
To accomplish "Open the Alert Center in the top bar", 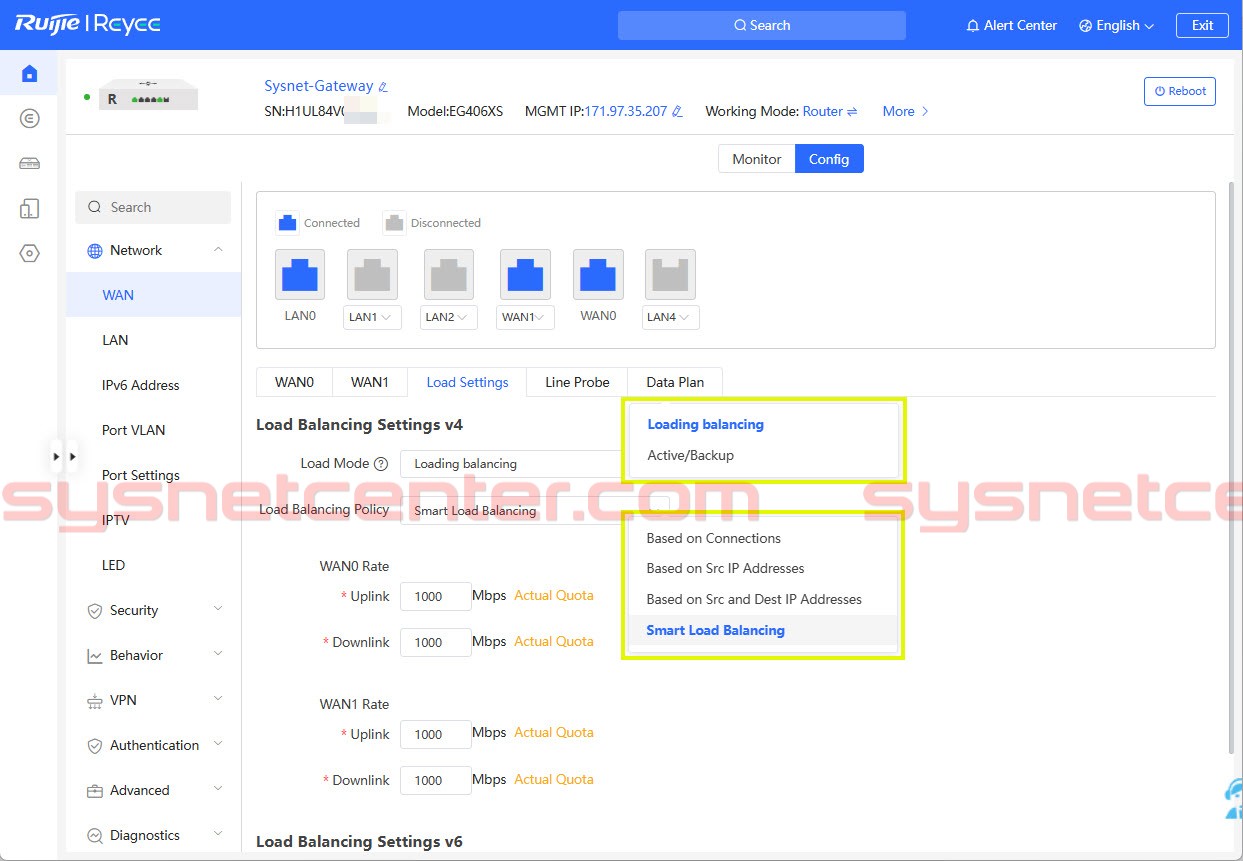I will pyautogui.click(x=1010, y=25).
